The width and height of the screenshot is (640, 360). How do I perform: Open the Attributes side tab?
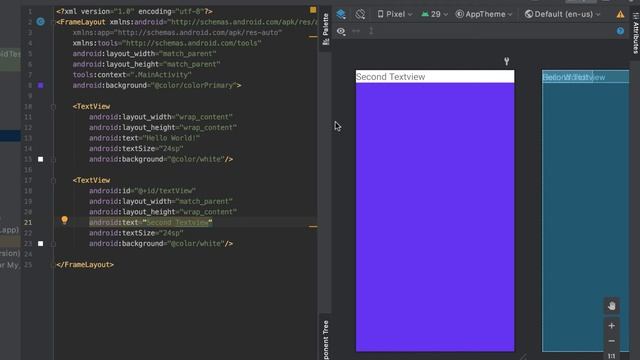pos(636,33)
